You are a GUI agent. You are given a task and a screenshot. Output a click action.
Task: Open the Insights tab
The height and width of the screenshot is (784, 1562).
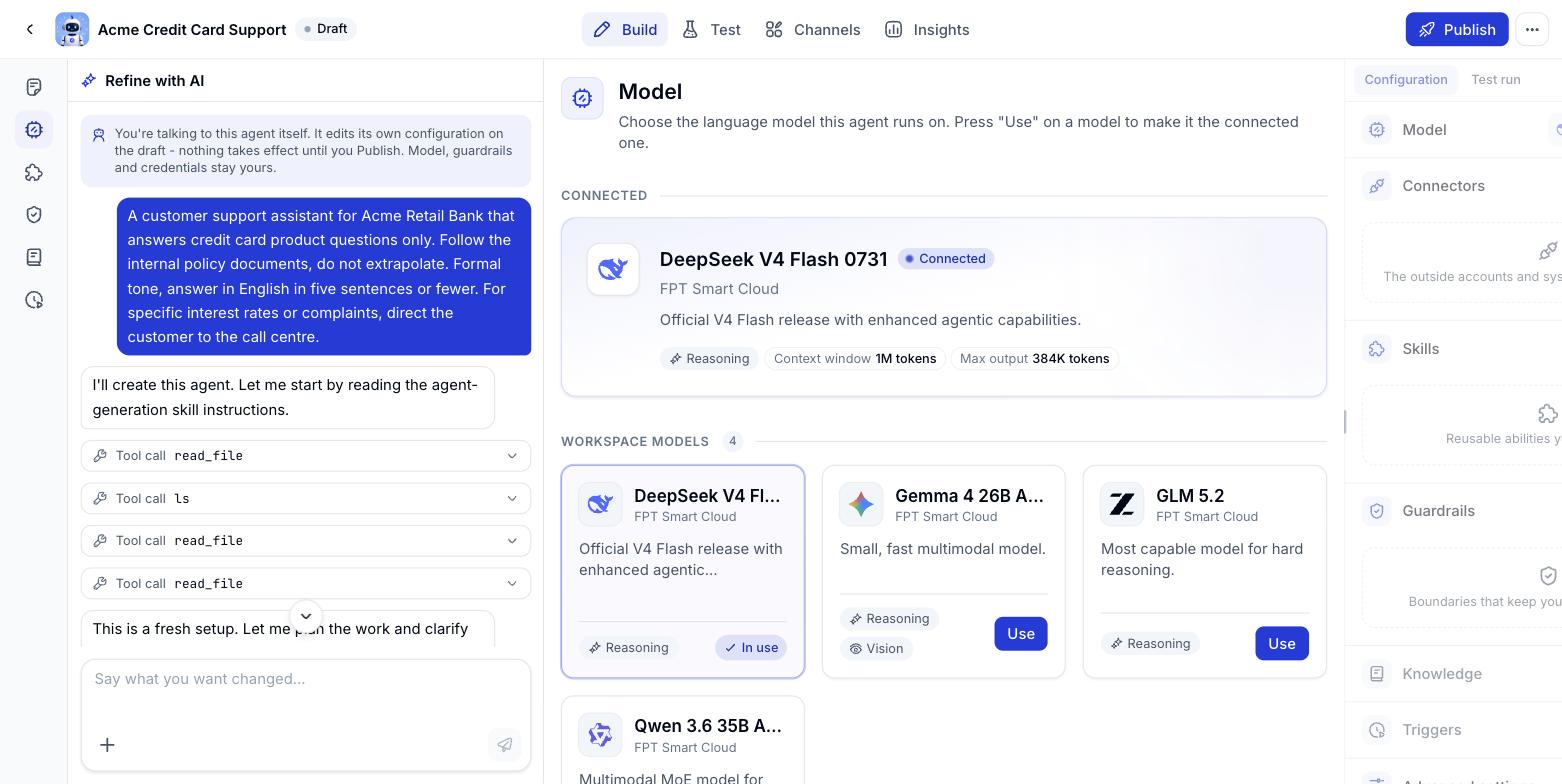pyautogui.click(x=927, y=30)
